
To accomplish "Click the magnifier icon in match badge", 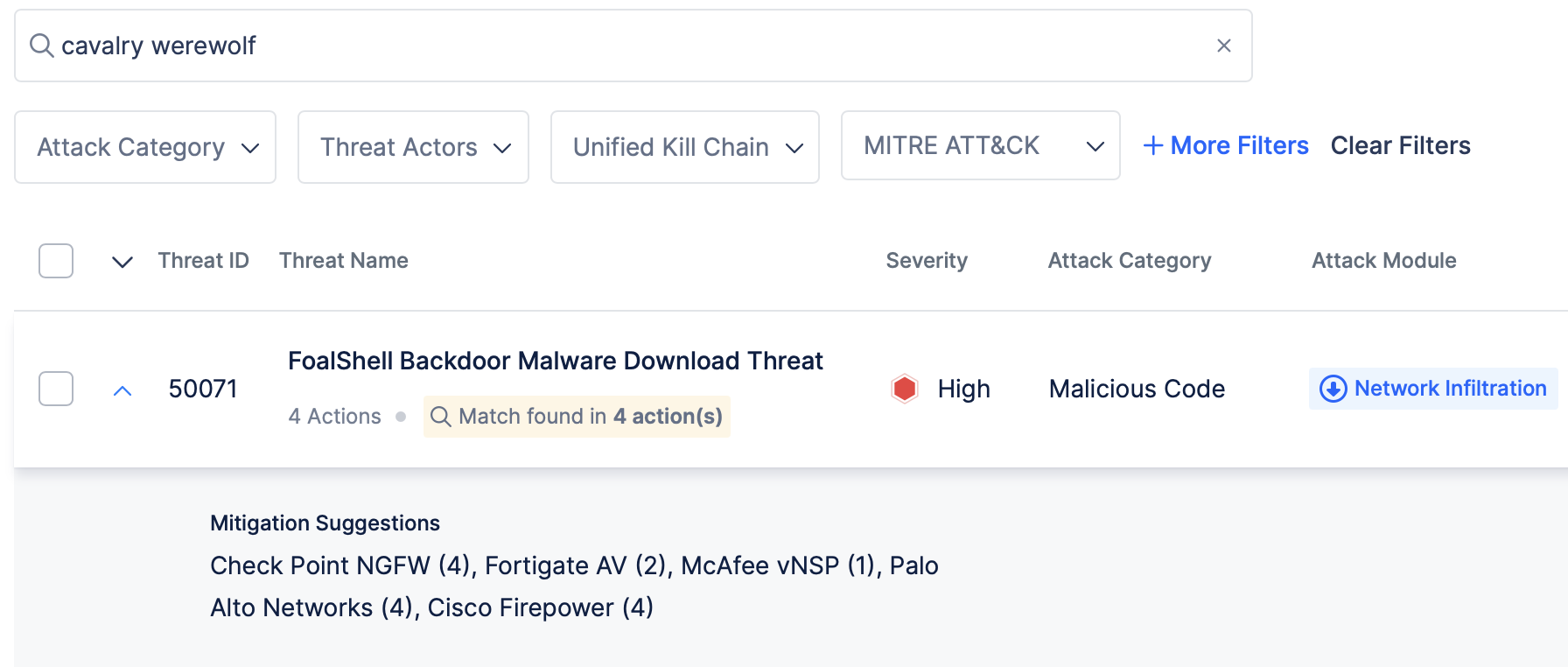I will click(x=441, y=417).
